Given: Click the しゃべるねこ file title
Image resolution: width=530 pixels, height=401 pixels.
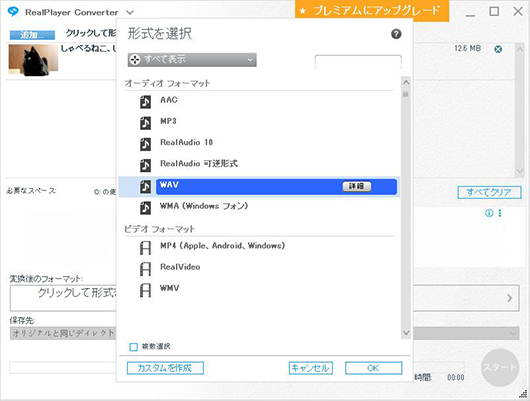Looking at the screenshot, I should (x=88, y=48).
